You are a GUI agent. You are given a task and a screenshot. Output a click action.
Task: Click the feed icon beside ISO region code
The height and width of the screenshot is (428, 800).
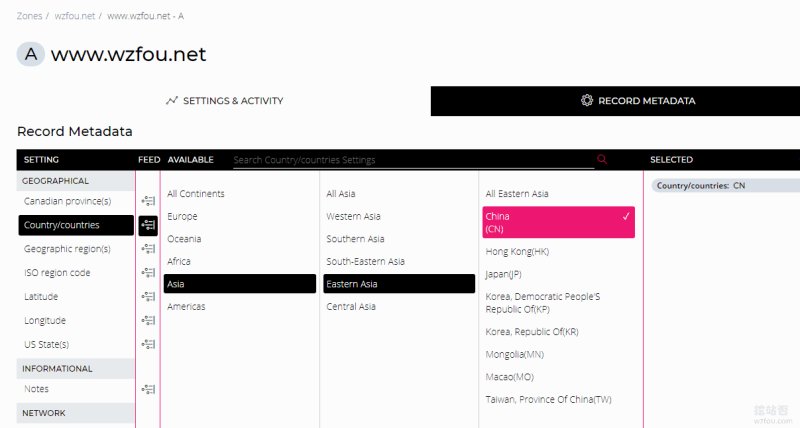[148, 273]
